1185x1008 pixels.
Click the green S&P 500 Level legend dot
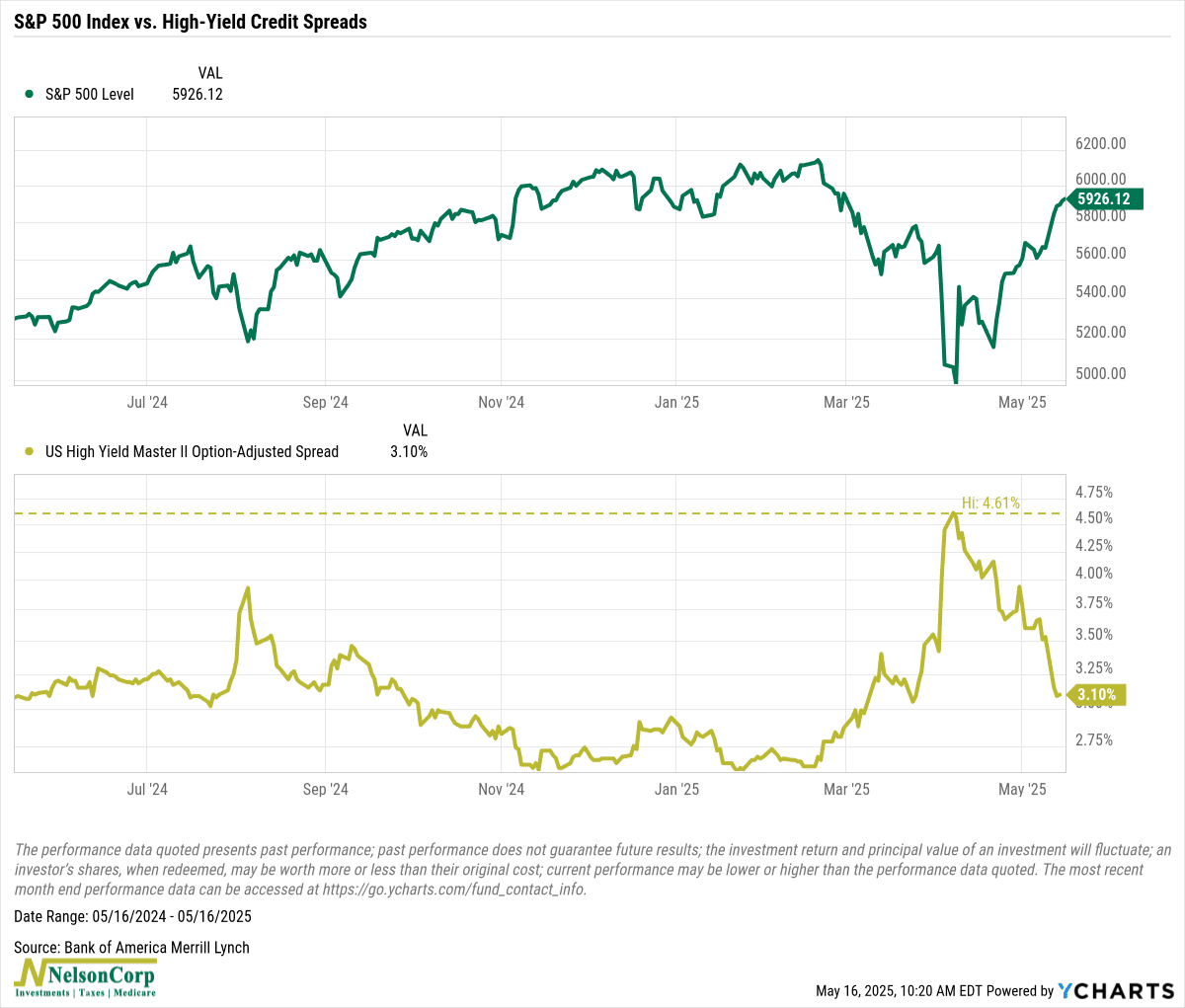(x=27, y=95)
